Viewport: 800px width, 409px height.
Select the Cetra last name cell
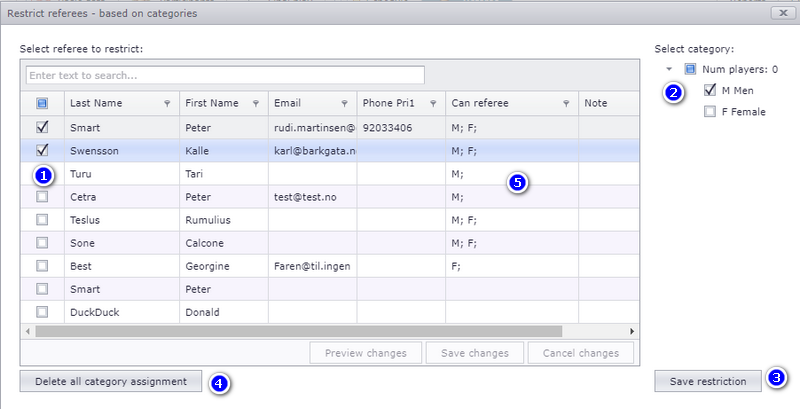[x=122, y=197]
